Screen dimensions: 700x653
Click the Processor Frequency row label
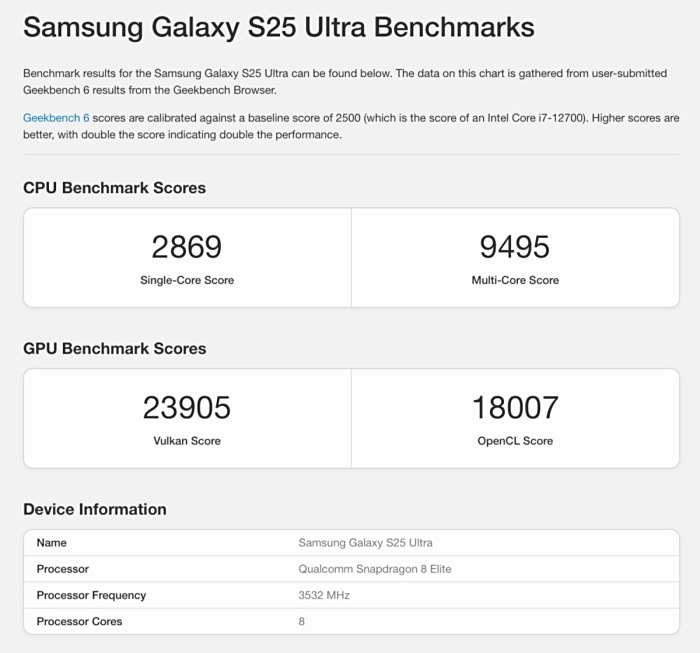[91, 595]
